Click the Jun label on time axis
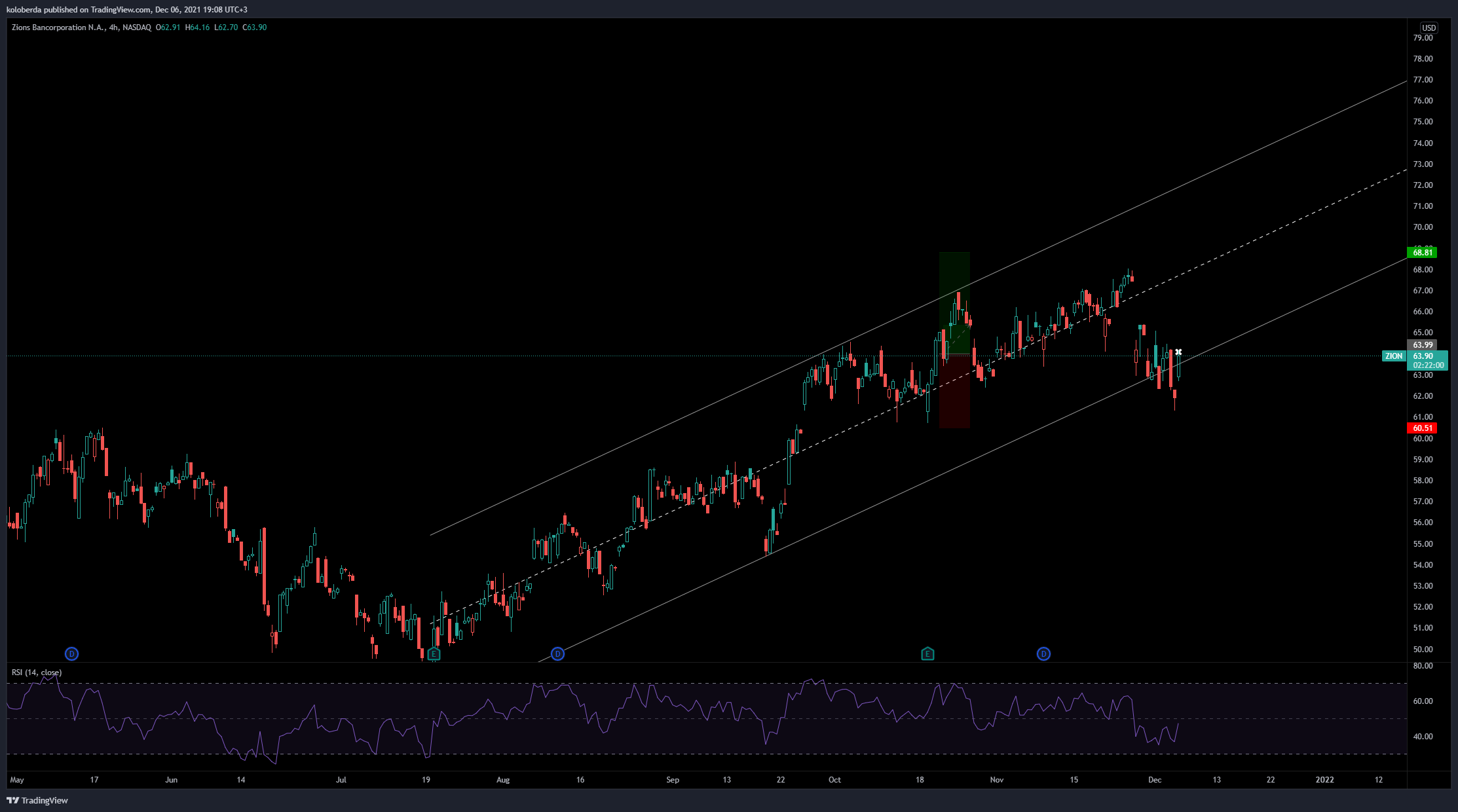Screen dimensions: 1458x812 click(x=172, y=780)
